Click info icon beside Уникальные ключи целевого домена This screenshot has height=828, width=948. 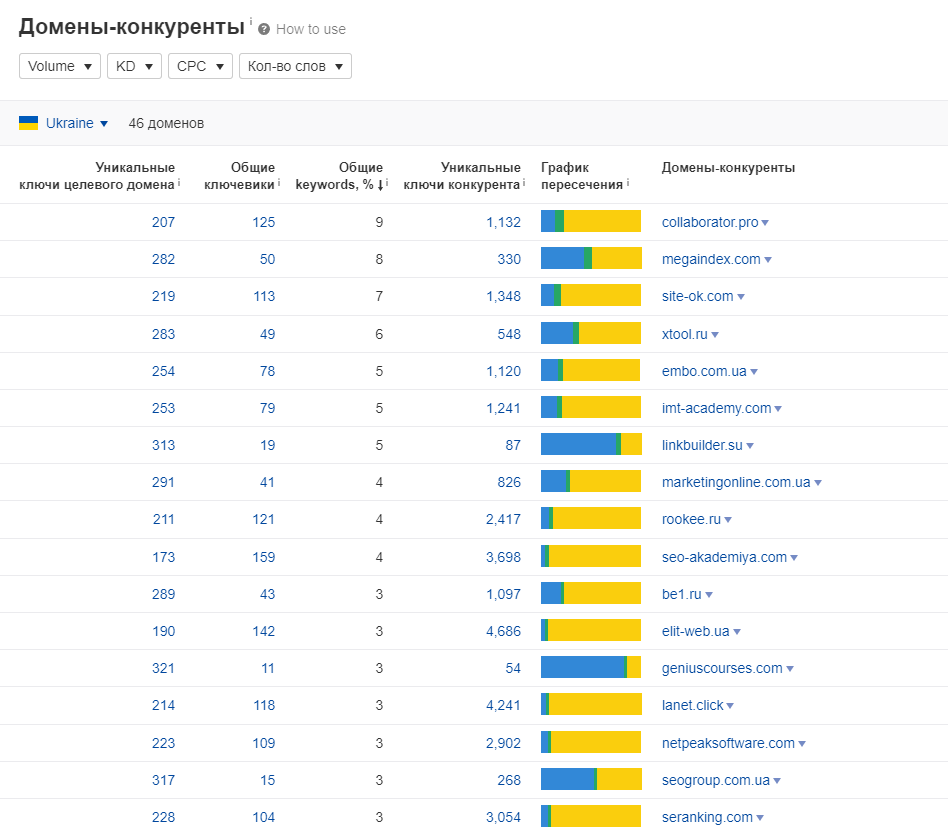(179, 183)
